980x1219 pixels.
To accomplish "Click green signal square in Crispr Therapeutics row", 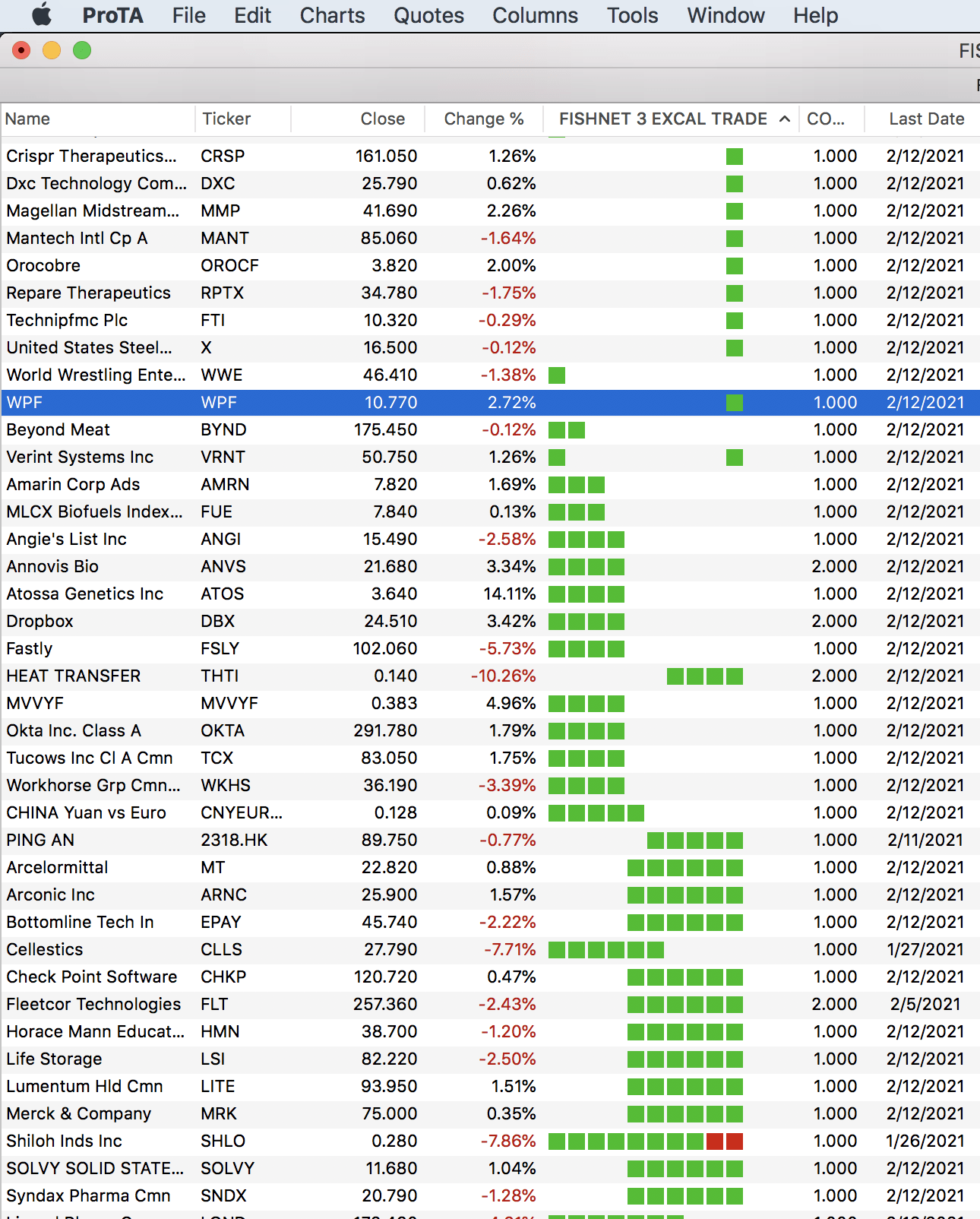I will [734, 157].
